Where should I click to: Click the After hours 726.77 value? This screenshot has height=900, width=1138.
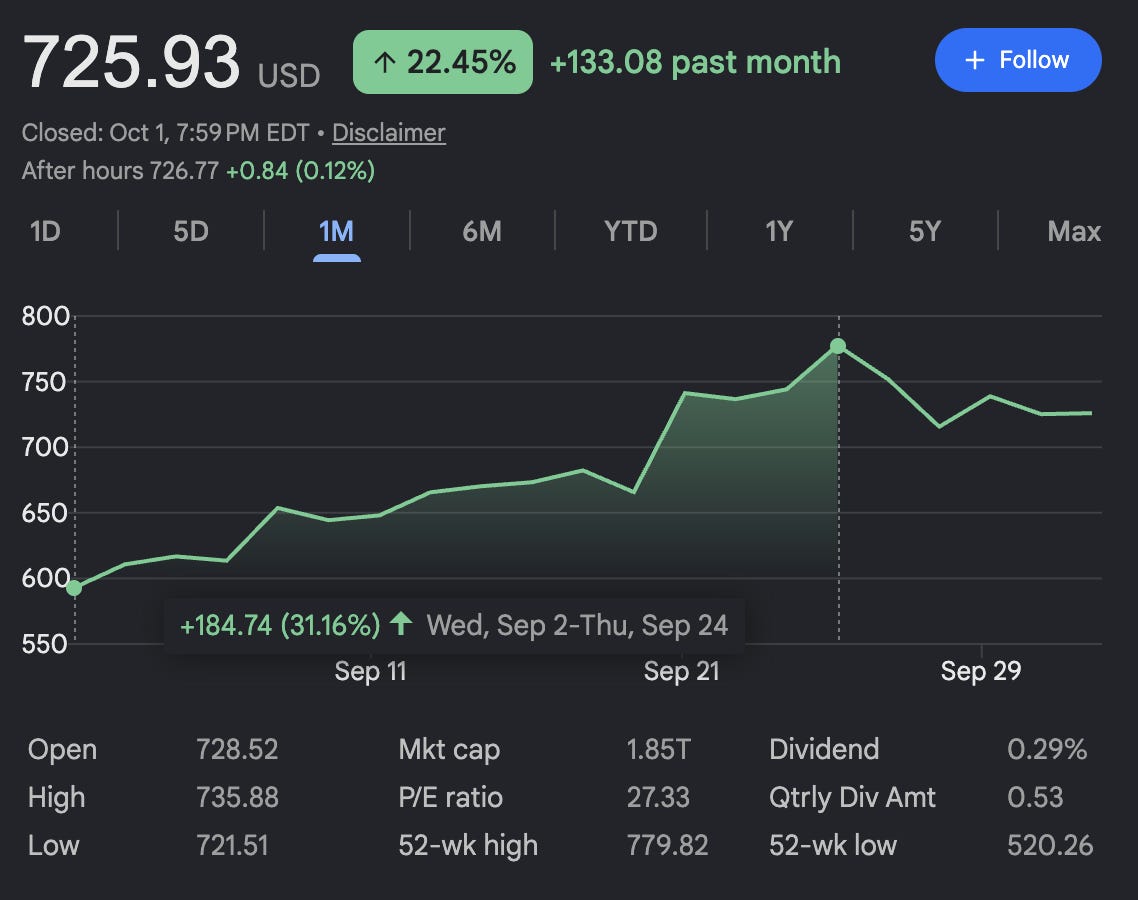point(184,171)
